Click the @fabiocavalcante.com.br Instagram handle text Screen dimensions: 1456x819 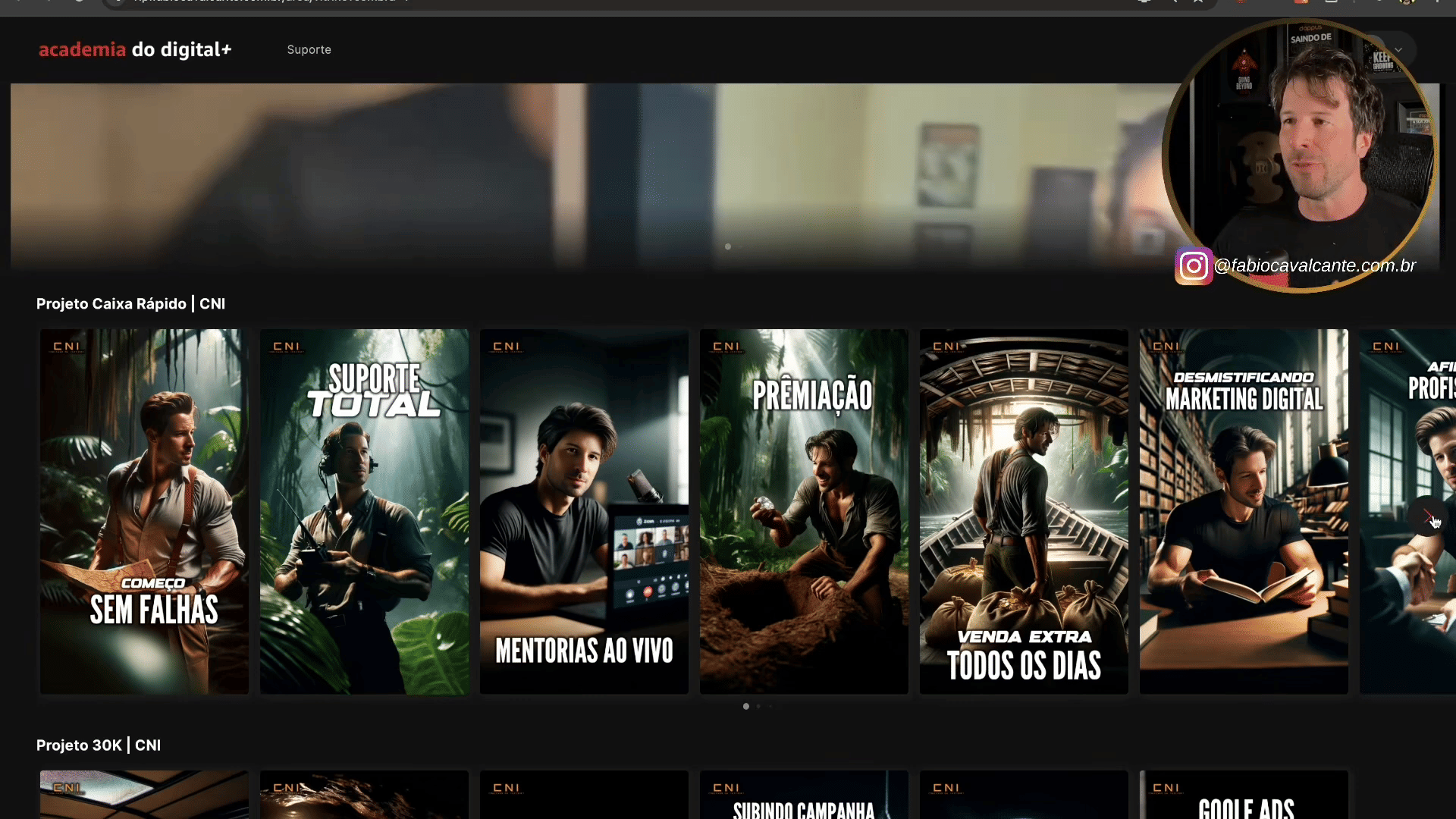pos(1314,266)
